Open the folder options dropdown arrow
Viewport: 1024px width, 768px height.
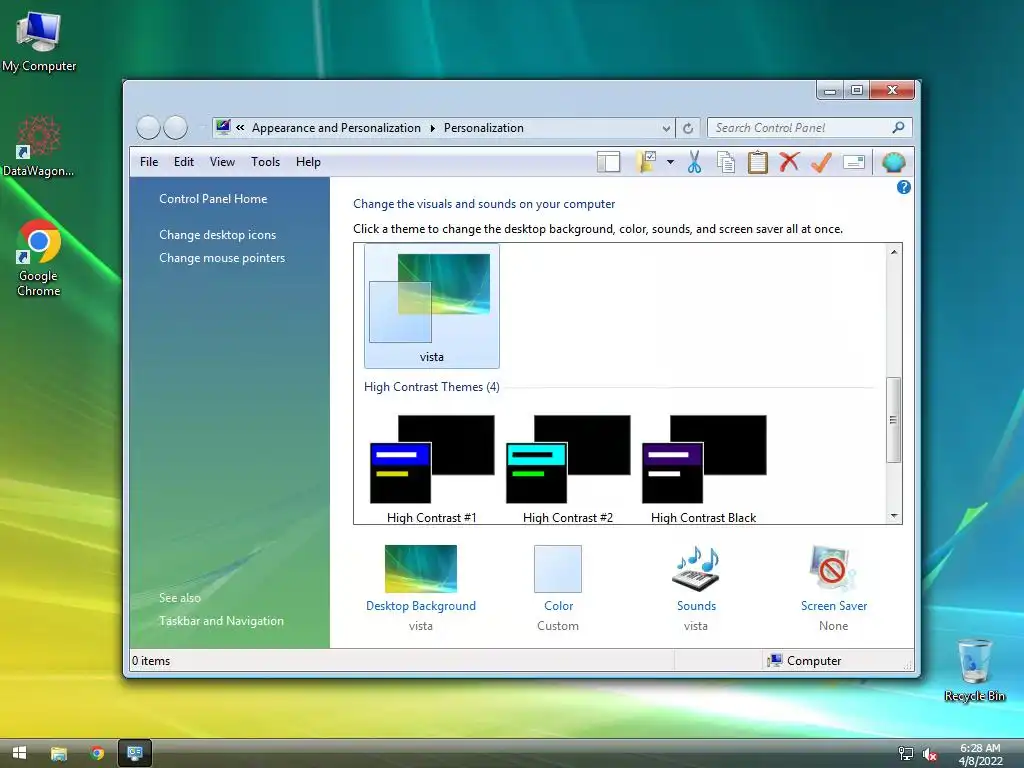(x=670, y=162)
